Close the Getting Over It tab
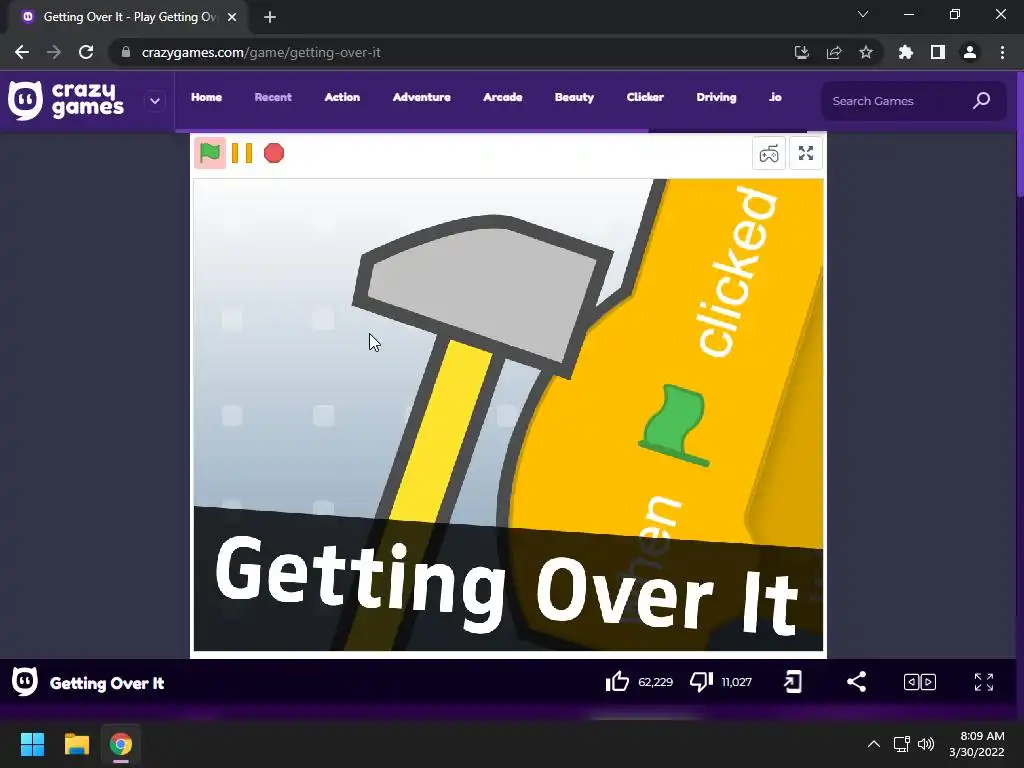This screenshot has width=1024, height=768. [x=232, y=17]
